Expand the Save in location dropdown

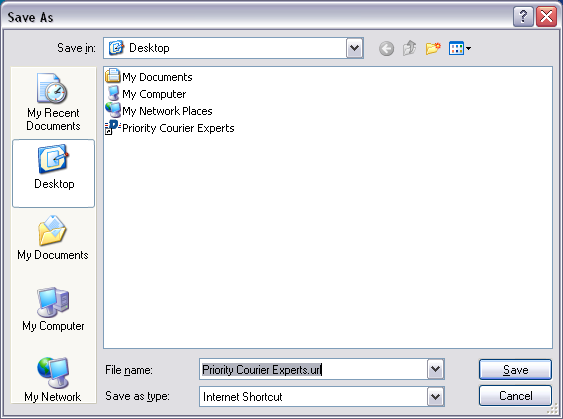(354, 48)
